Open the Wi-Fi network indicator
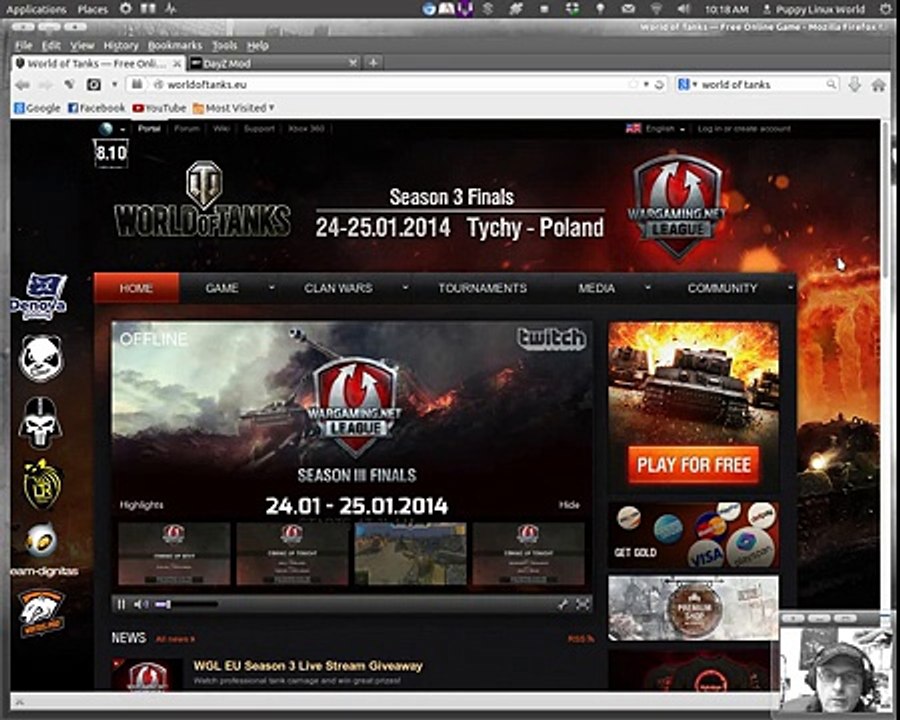The height and width of the screenshot is (720, 900). coord(656,9)
